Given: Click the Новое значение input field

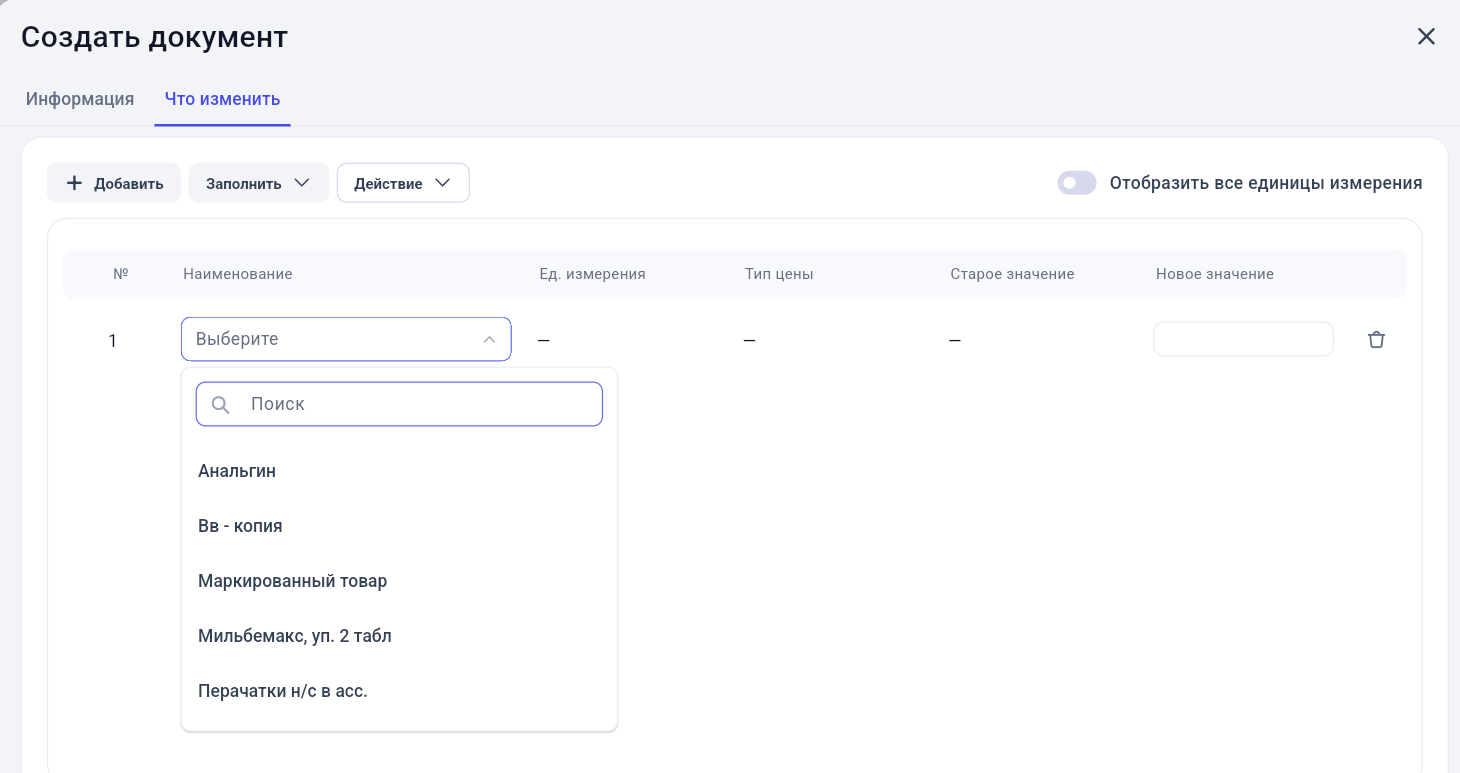Looking at the screenshot, I should pos(1243,339).
